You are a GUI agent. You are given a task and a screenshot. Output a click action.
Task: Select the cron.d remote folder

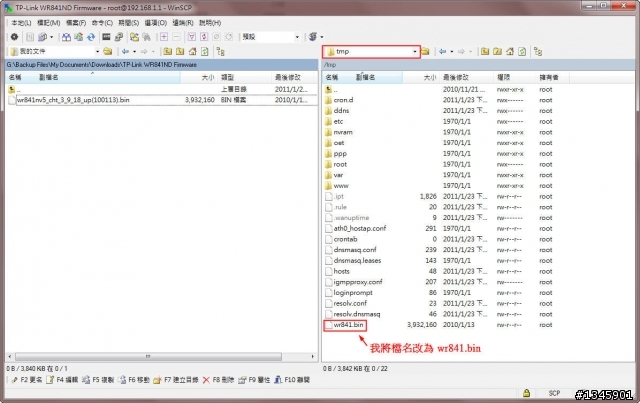(x=343, y=100)
